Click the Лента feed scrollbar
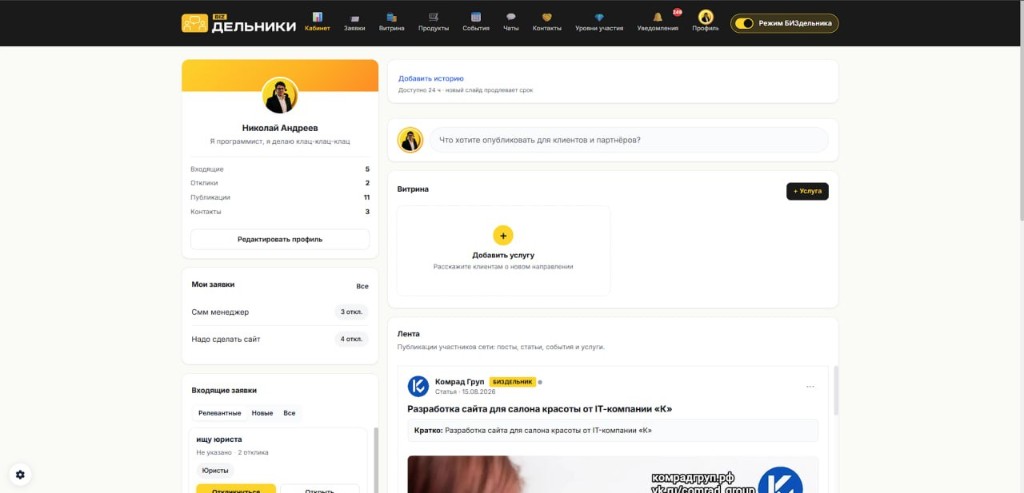The image size is (1024, 493). point(835,390)
